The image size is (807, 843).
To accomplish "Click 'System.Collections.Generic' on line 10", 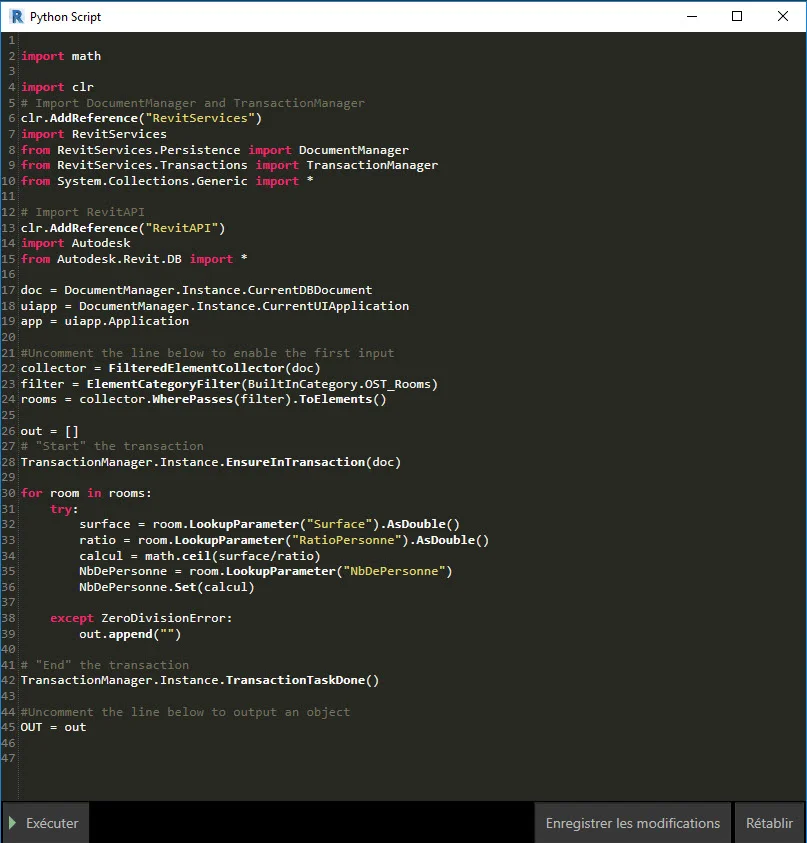I will (152, 181).
